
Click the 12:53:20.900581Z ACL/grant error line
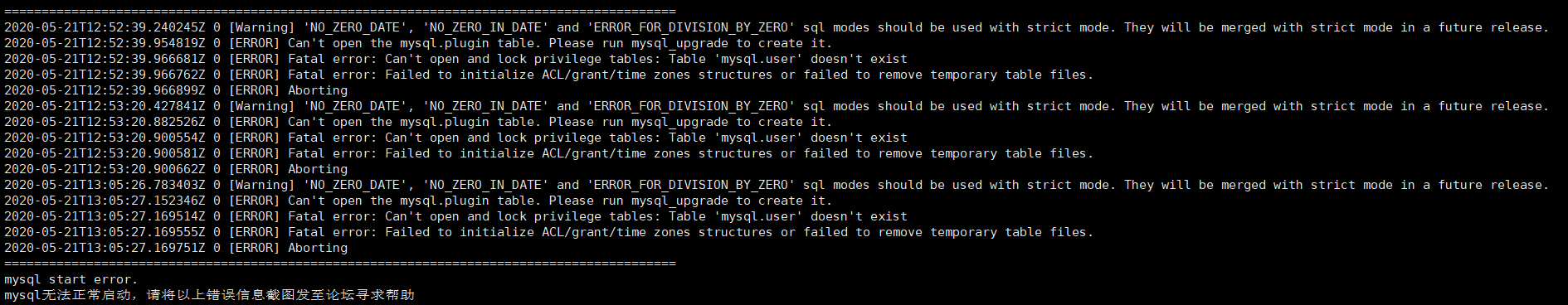tap(549, 153)
